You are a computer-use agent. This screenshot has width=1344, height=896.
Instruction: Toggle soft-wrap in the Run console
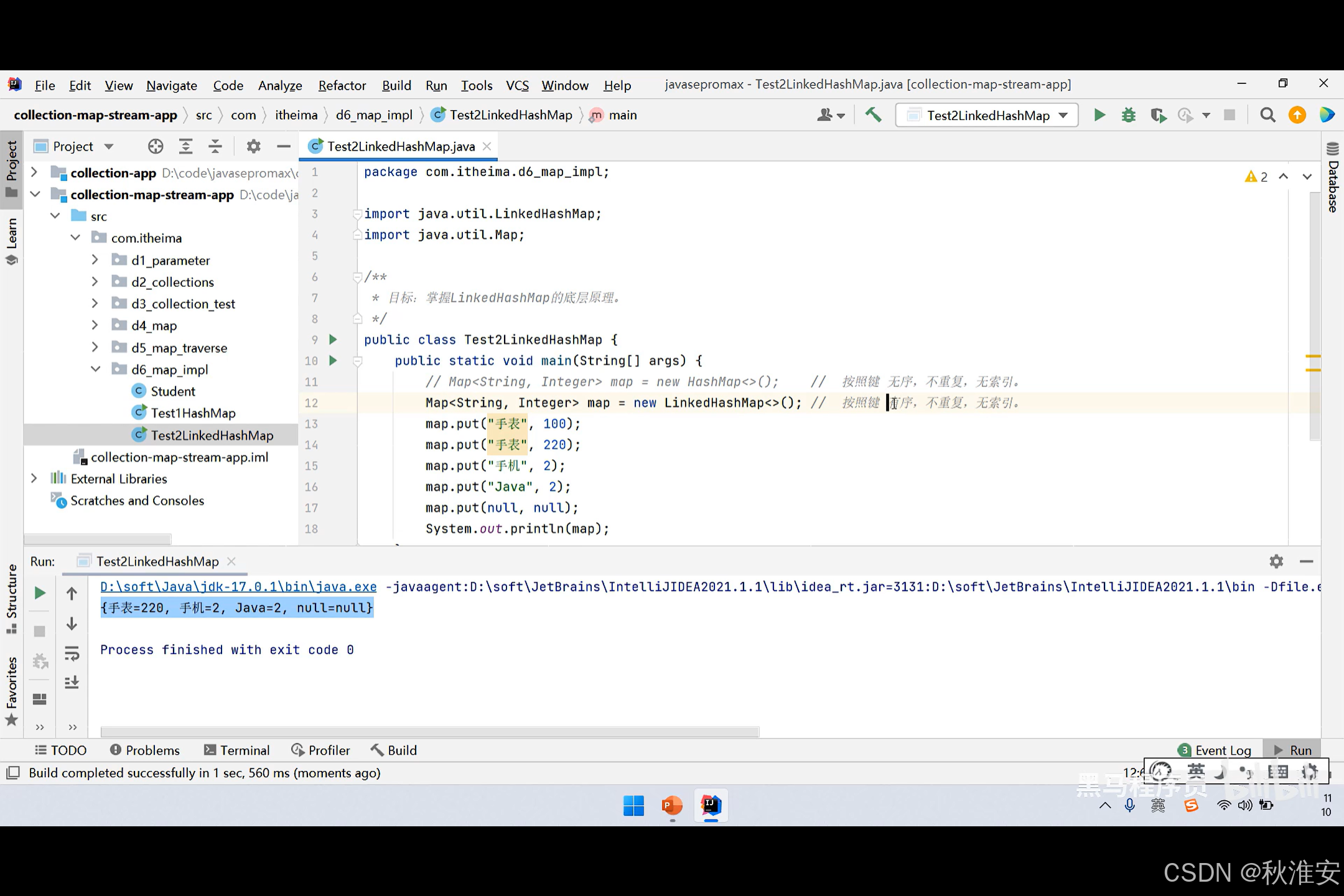[72, 653]
